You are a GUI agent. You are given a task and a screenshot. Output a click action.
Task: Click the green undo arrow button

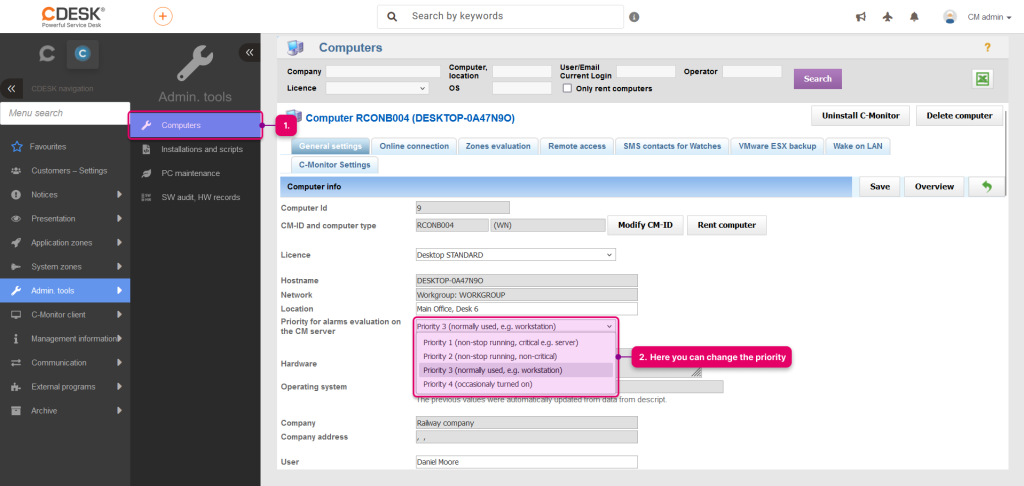987,186
